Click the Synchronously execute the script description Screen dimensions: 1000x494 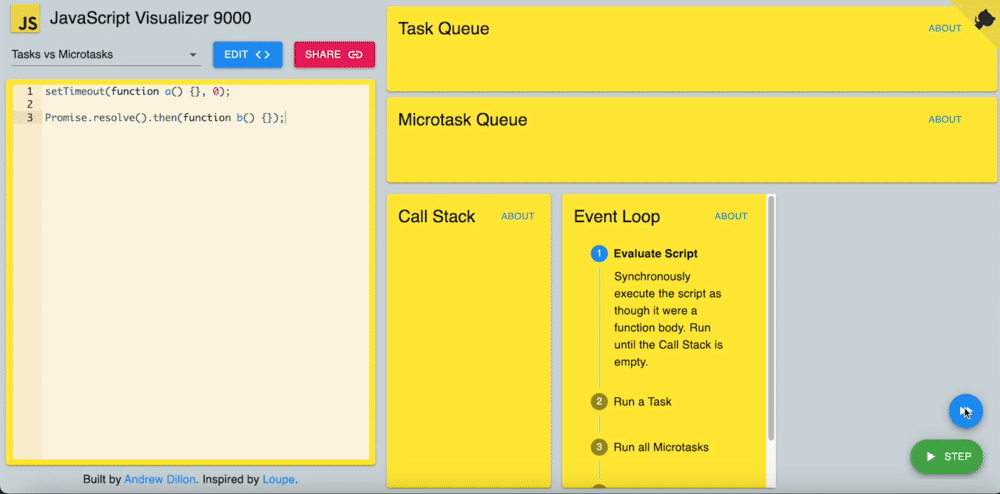click(668, 319)
